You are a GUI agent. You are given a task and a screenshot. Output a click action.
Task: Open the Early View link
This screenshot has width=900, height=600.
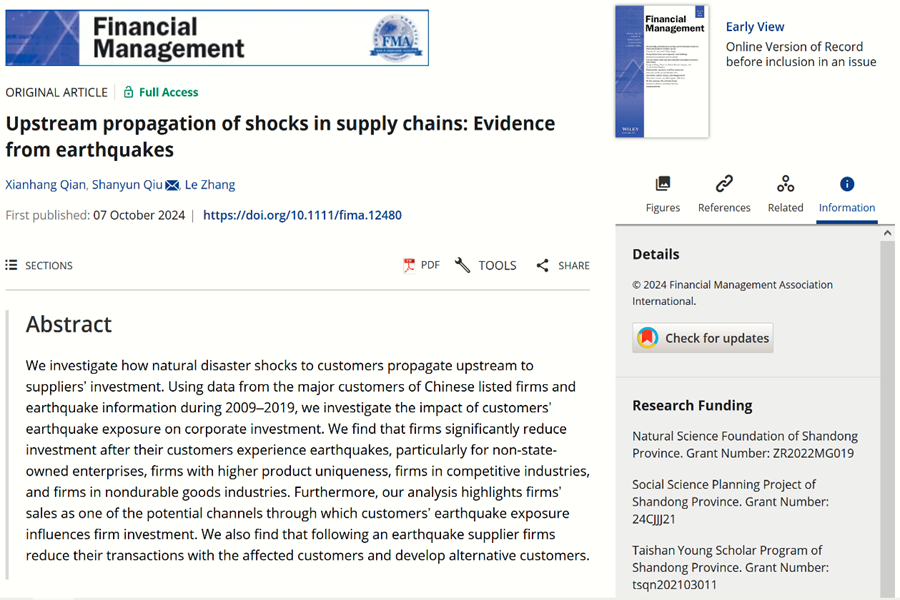point(755,27)
